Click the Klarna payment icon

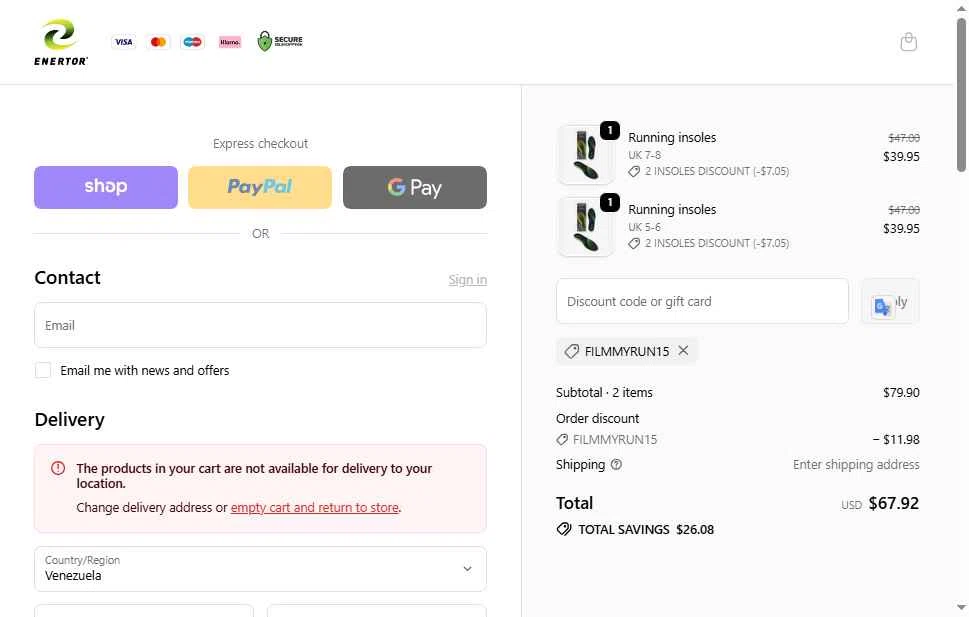(x=230, y=42)
